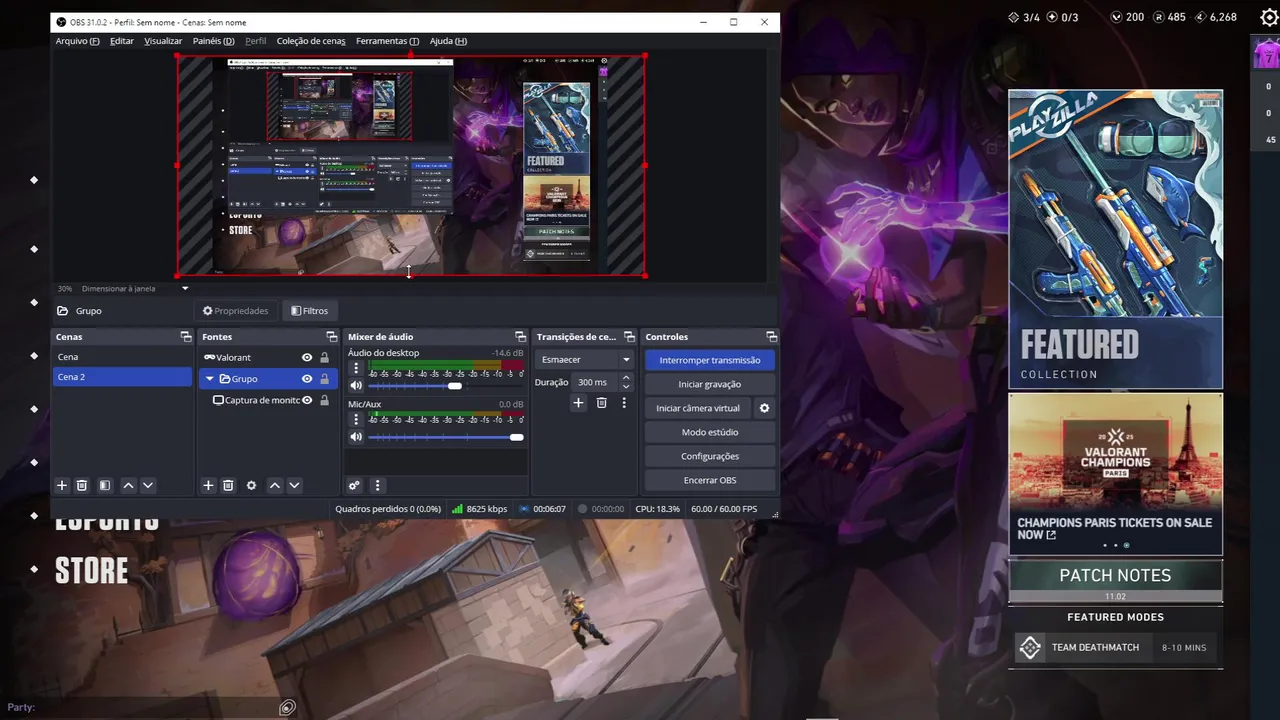The width and height of the screenshot is (1280, 720).
Task: Click Encerrar OBS button
Action: pyautogui.click(x=710, y=480)
